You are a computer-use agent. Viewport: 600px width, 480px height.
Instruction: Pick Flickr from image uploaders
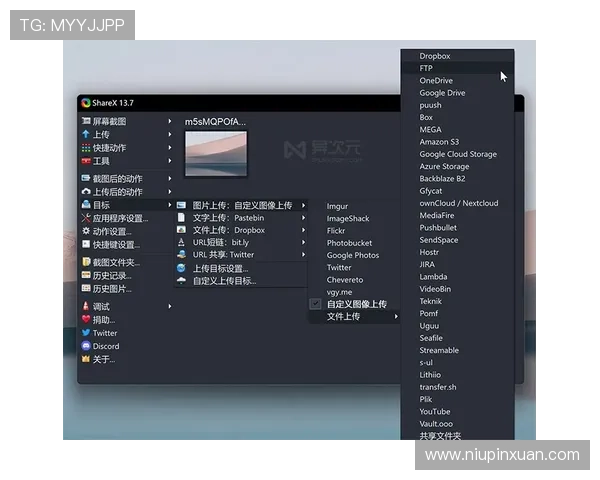point(354,231)
